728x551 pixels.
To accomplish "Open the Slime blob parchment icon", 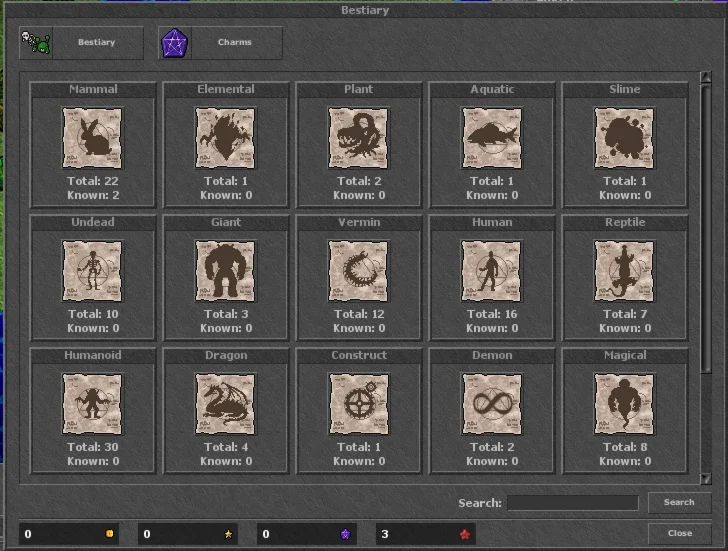I will 624,138.
